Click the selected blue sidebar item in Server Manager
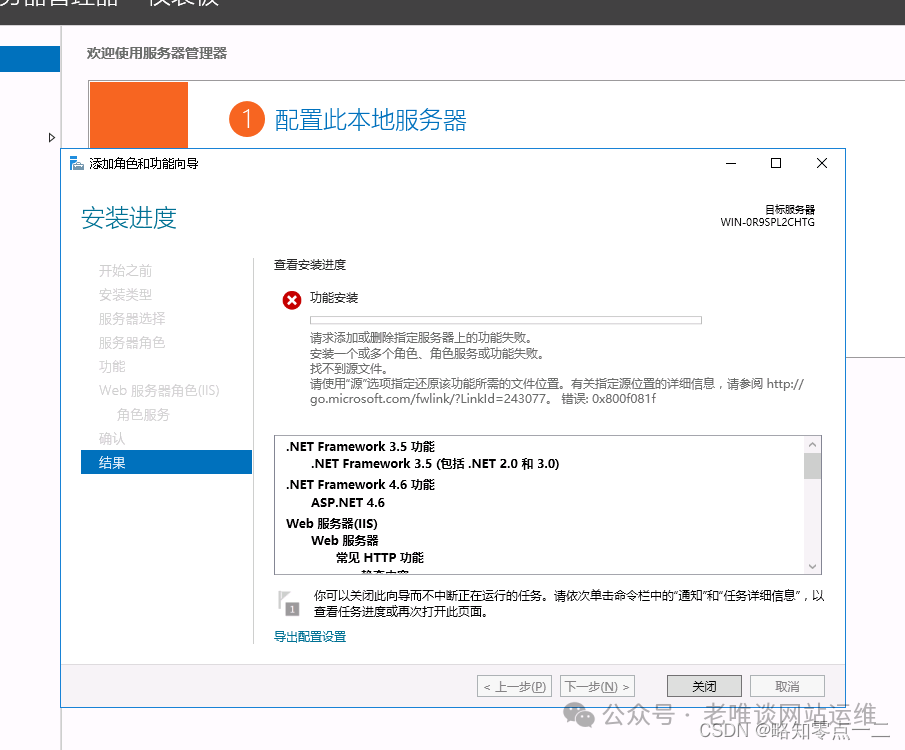The image size is (905, 750). click(30, 59)
